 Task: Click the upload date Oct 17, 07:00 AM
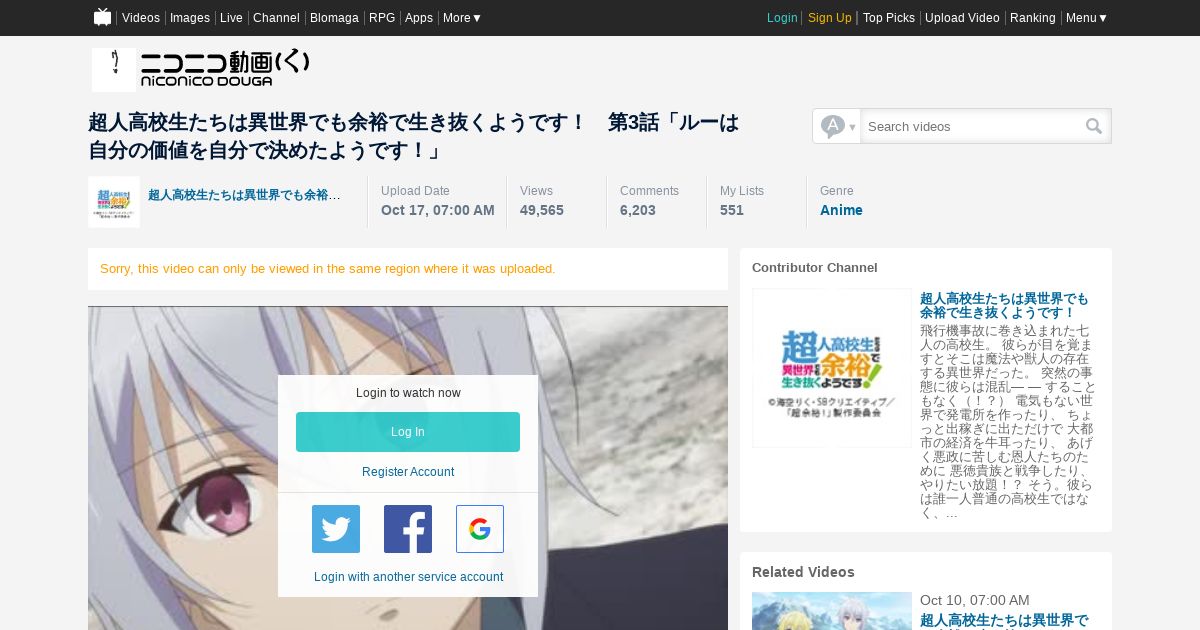[x=438, y=210]
